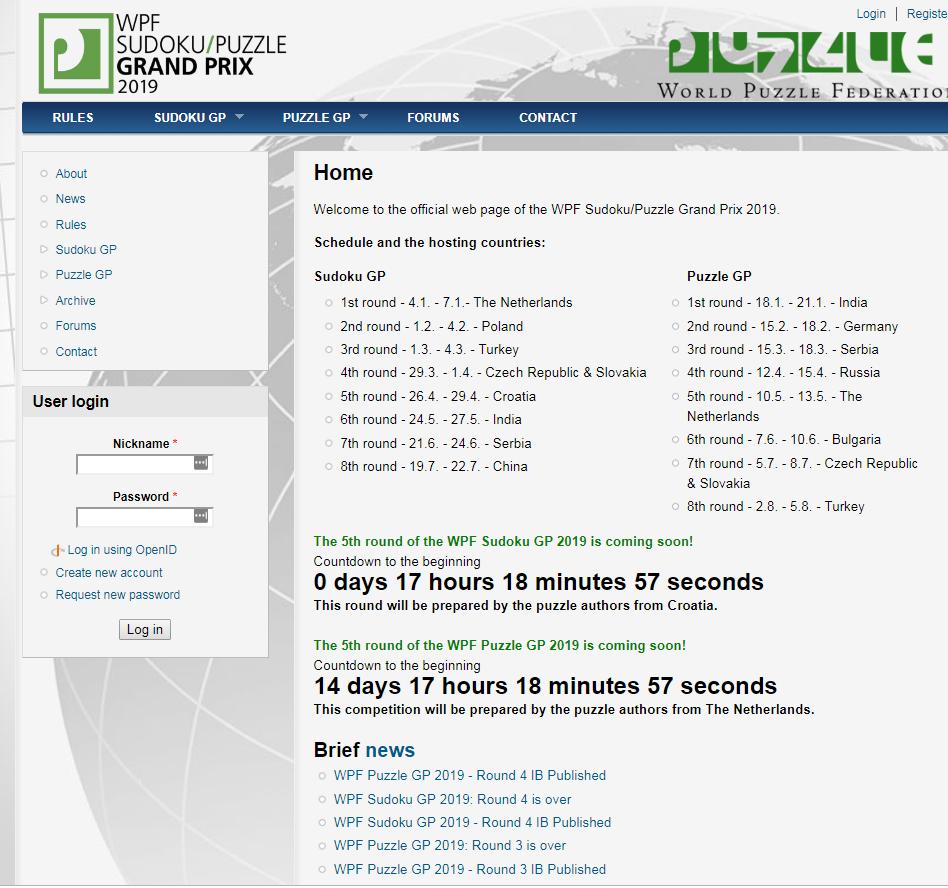Click Create new account link
The height and width of the screenshot is (888, 948).
click(x=109, y=572)
